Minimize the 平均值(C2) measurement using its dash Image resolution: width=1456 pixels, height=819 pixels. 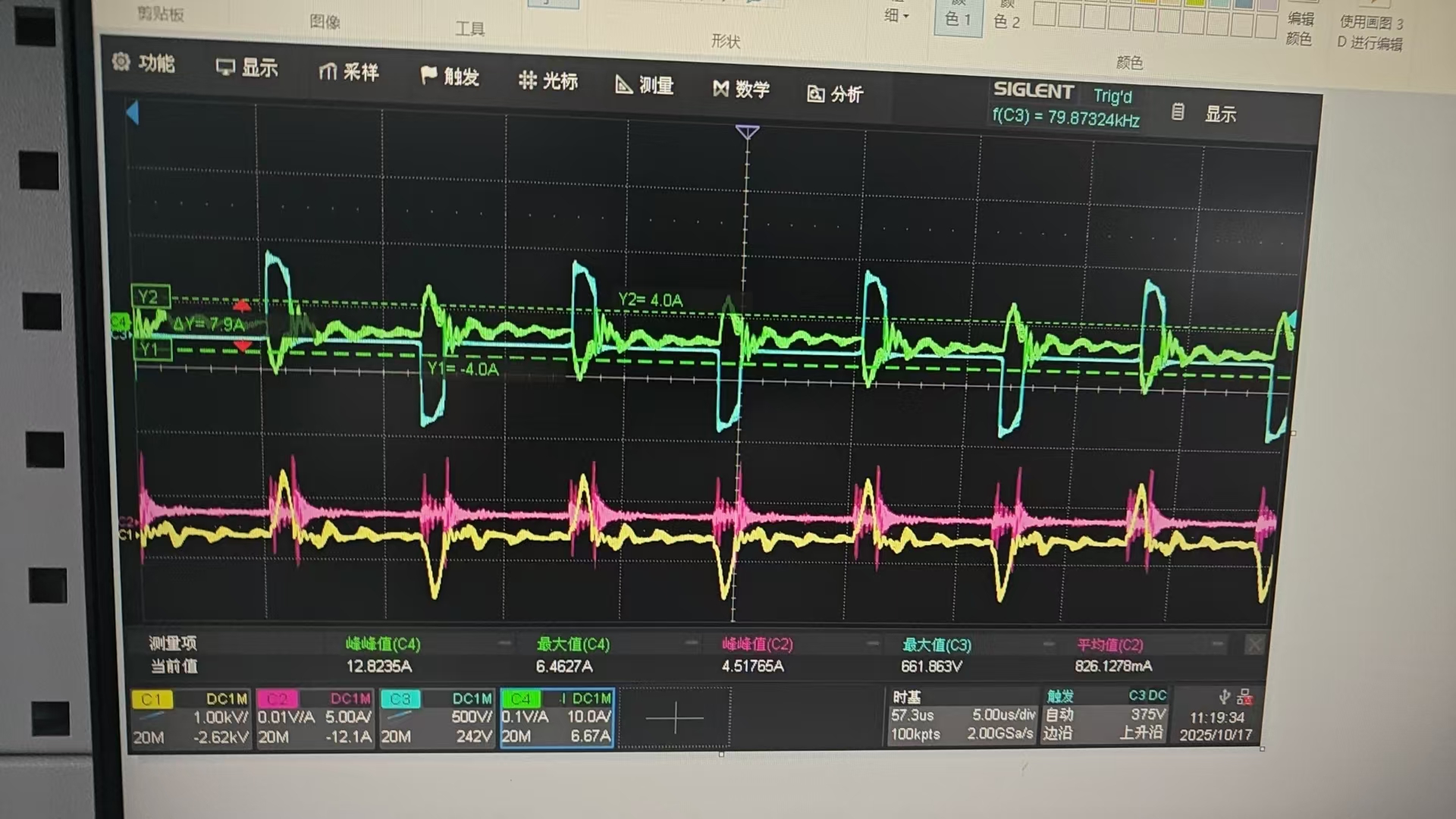(x=1217, y=645)
